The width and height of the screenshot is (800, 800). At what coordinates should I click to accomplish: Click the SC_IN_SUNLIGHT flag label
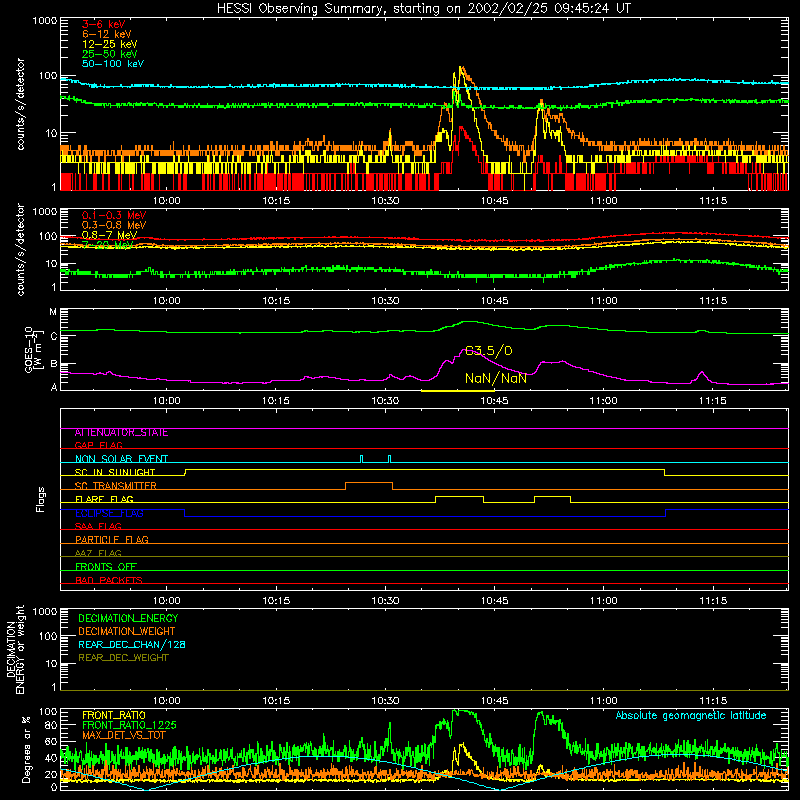[115, 472]
